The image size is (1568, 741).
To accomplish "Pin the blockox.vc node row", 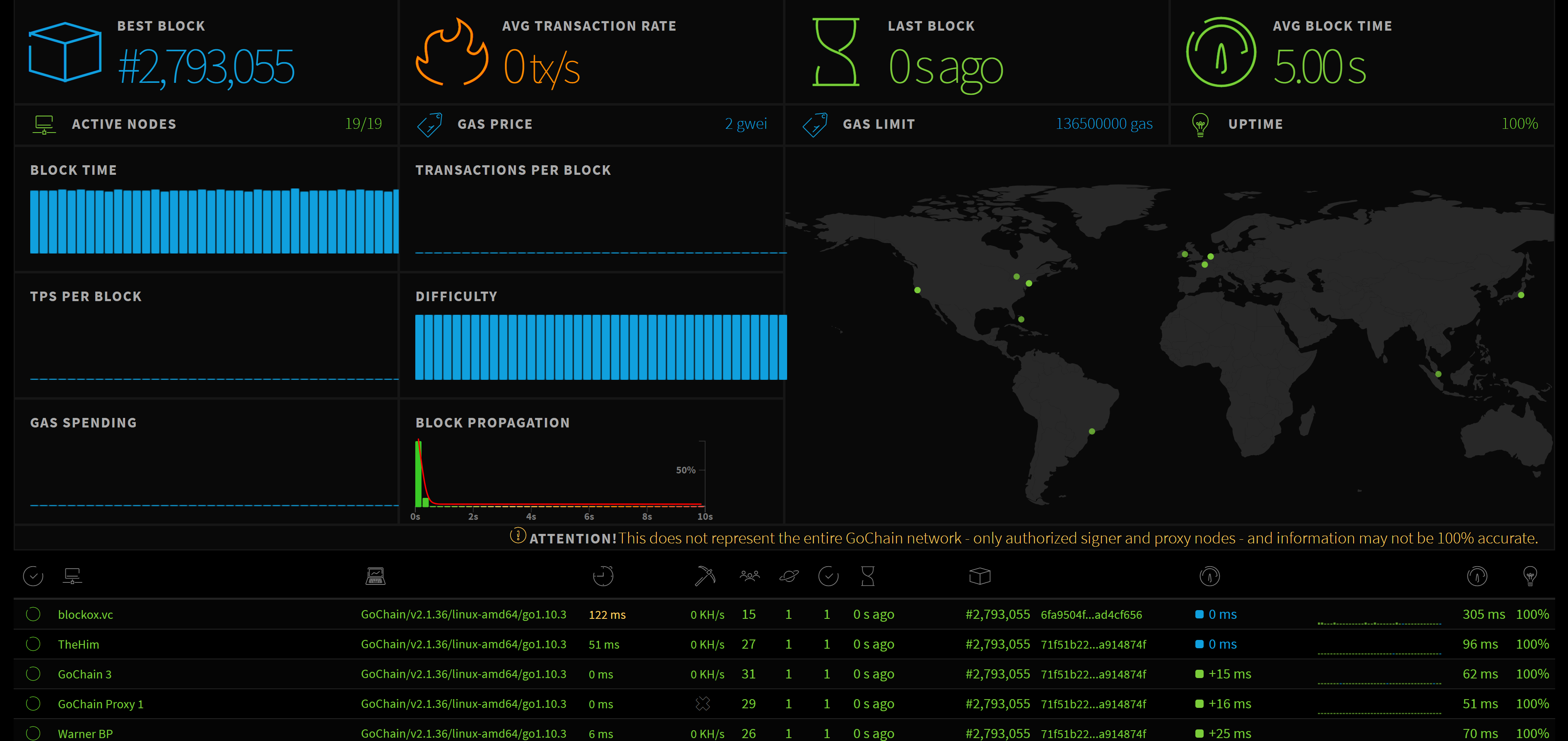I will coord(34,614).
